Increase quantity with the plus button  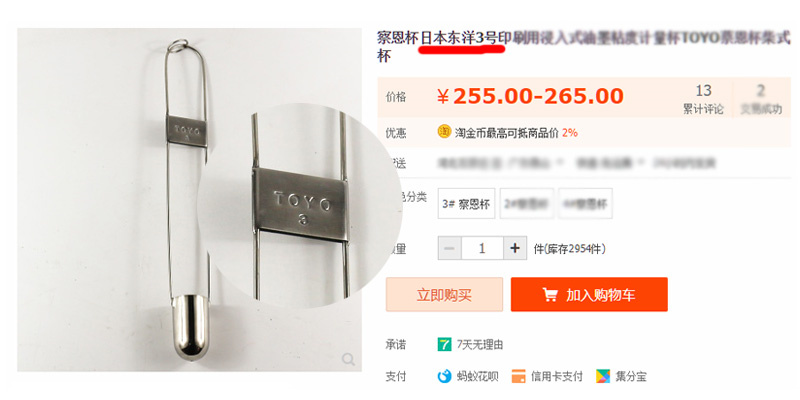[x=515, y=248]
